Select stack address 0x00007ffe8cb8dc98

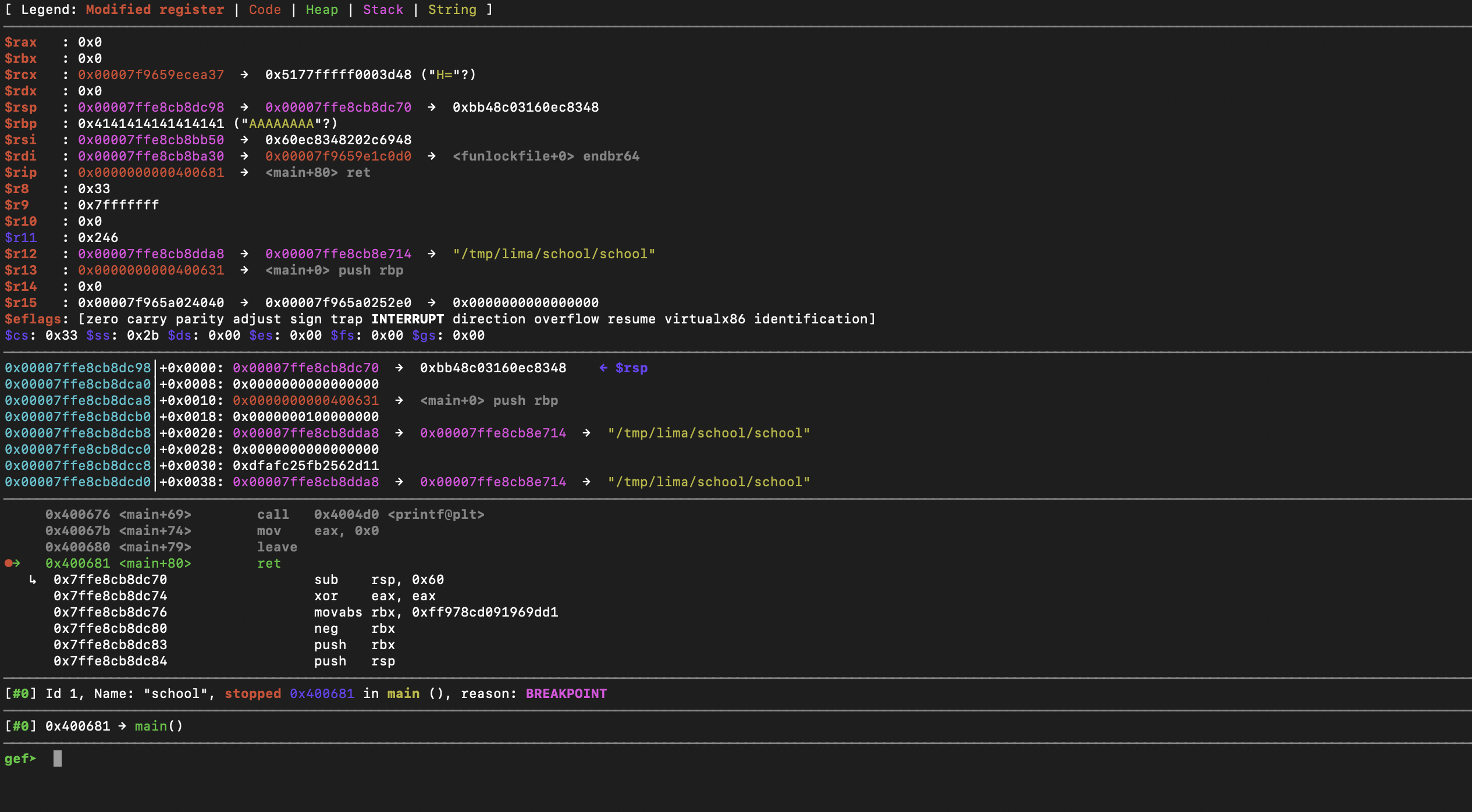[77, 368]
